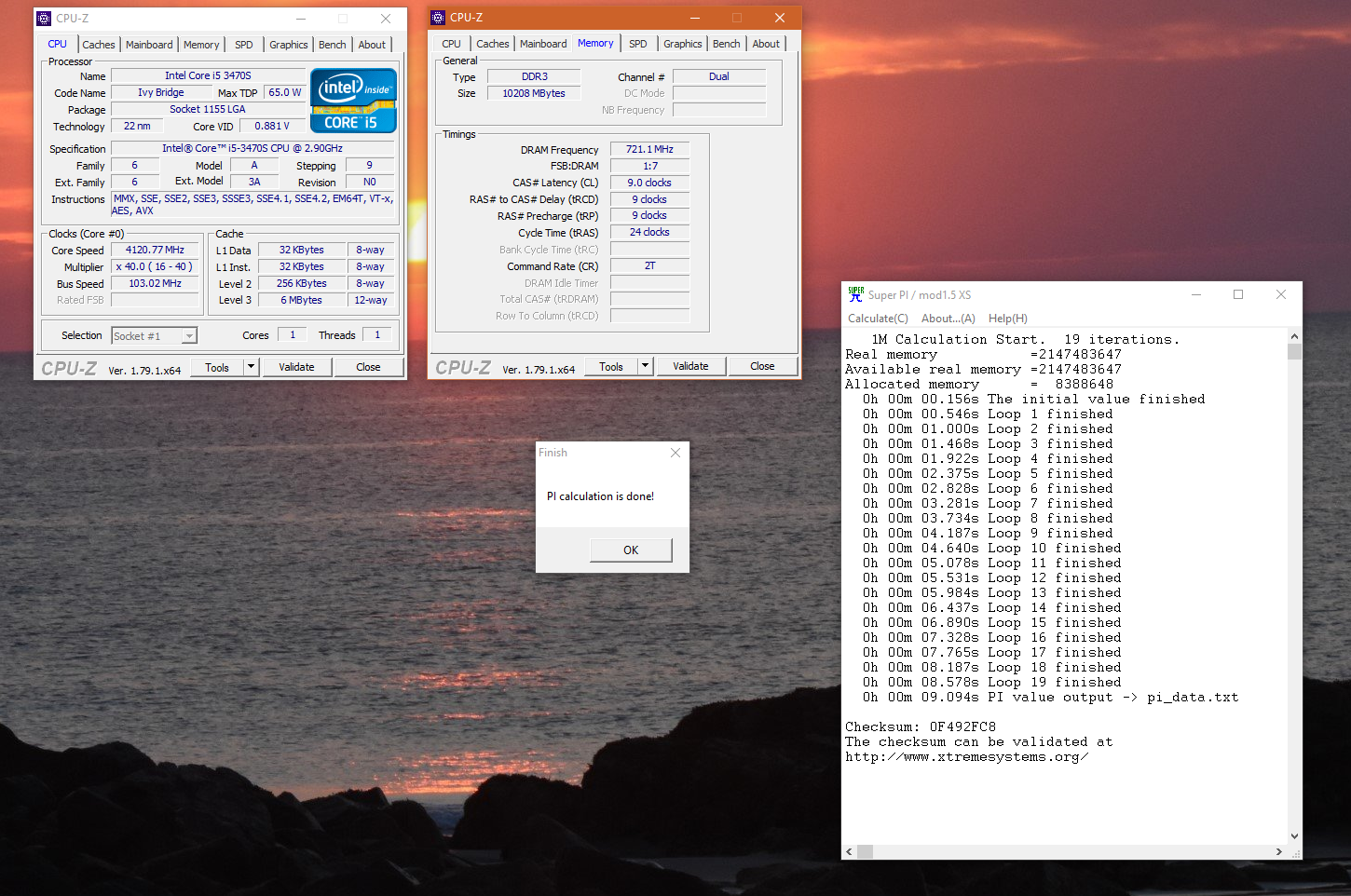The height and width of the screenshot is (896, 1351).
Task: Switch to Memory tab in left CPU-Z window
Action: [201, 45]
